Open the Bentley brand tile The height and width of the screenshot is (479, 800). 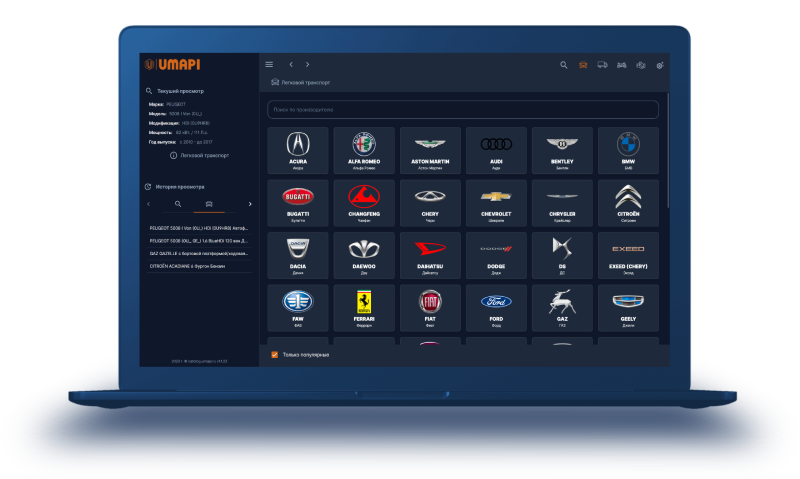pyautogui.click(x=562, y=150)
